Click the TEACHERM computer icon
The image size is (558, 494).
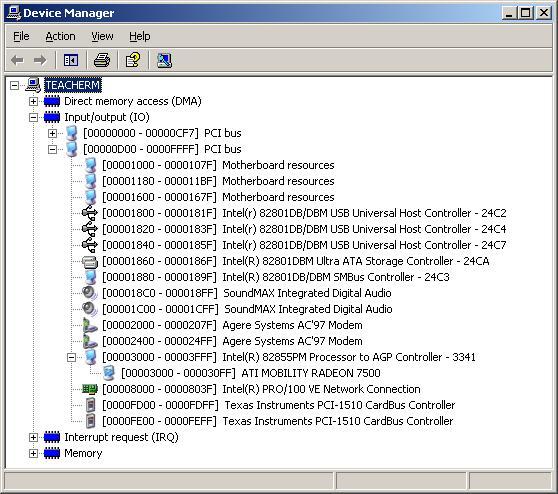34,85
